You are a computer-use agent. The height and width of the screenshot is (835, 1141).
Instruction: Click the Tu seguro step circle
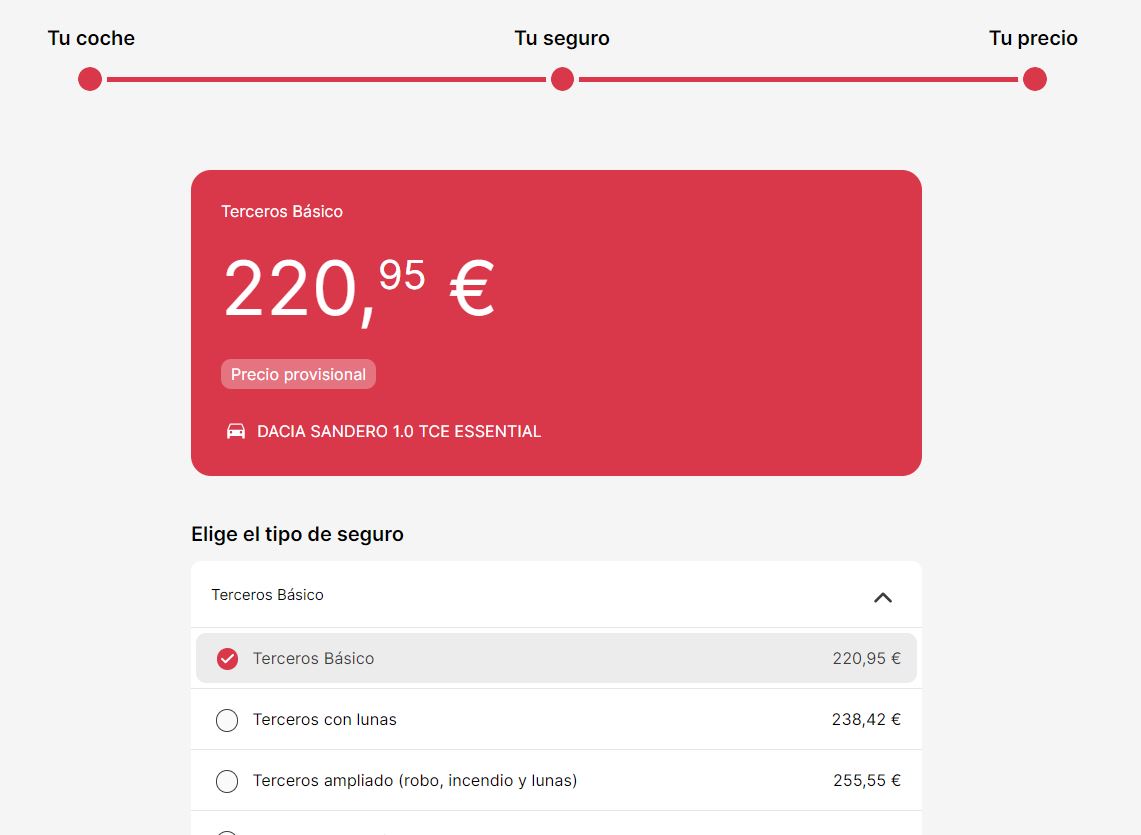click(562, 79)
